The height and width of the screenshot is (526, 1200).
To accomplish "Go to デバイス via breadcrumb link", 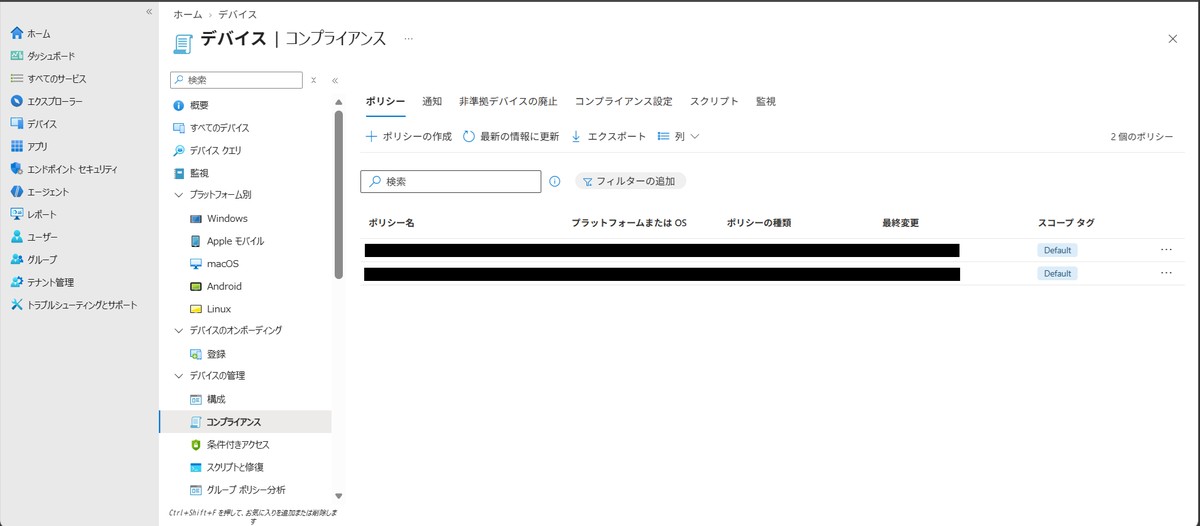I will 236,15.
